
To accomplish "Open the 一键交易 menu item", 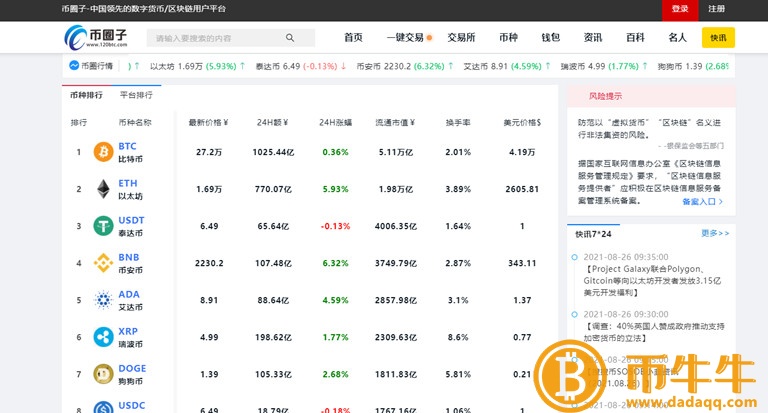I will [x=405, y=38].
